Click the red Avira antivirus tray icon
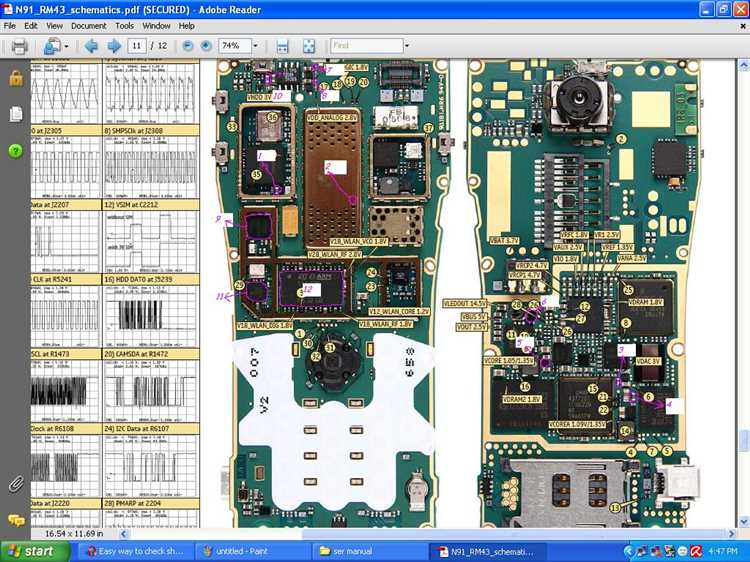This screenshot has width=750, height=562. pyautogui.click(x=696, y=551)
